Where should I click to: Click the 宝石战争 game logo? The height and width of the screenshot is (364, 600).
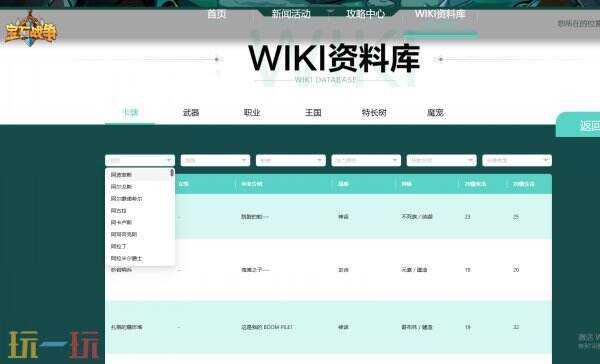pyautogui.click(x=31, y=30)
